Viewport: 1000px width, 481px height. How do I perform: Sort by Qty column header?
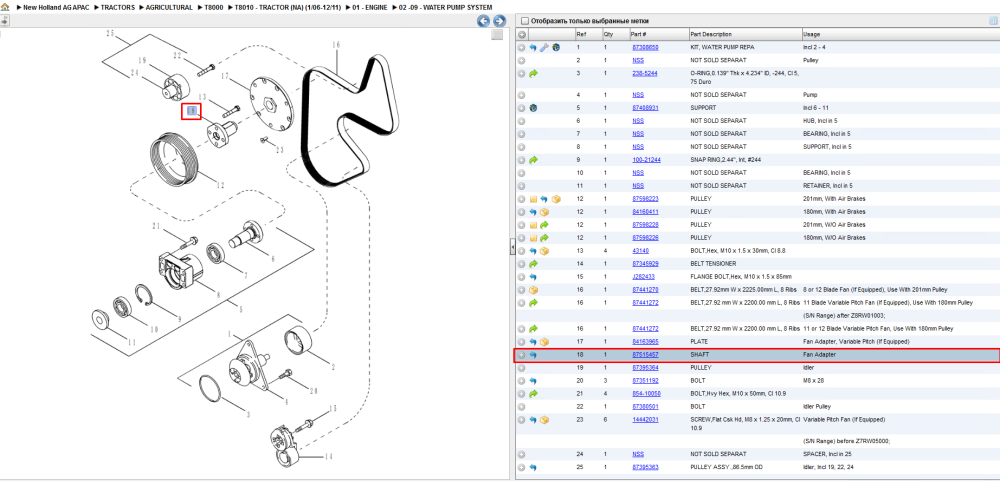pos(615,34)
